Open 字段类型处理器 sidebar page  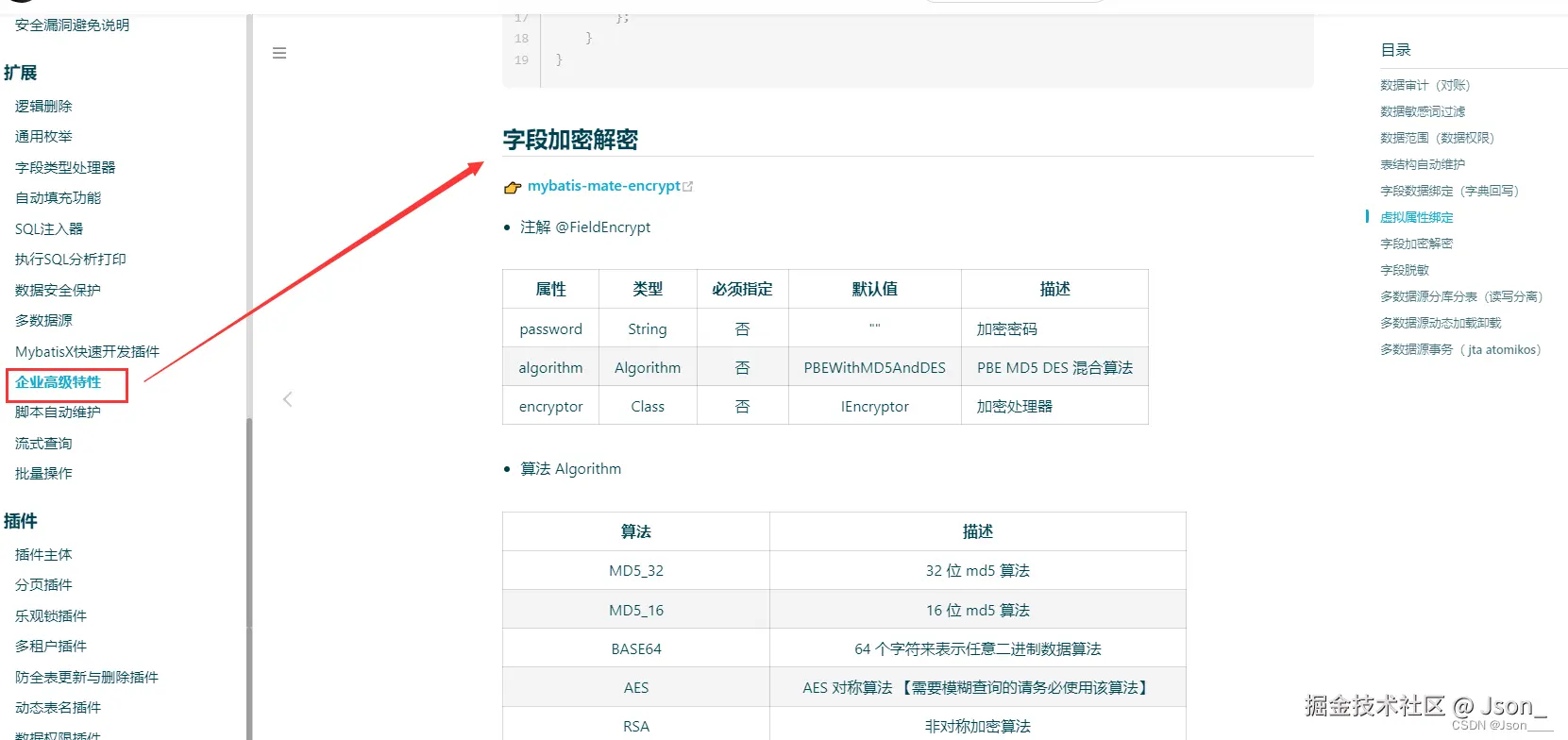[x=65, y=168]
